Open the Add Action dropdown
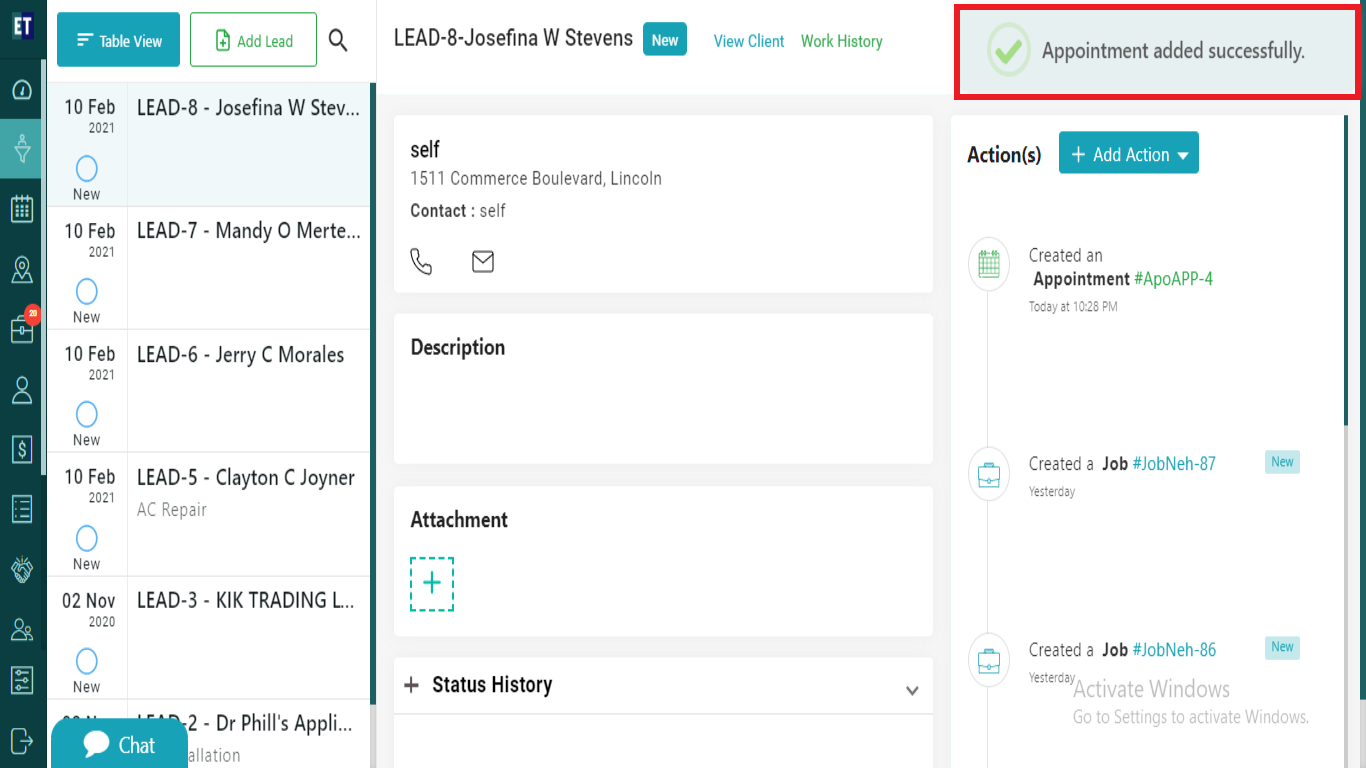Image resolution: width=1366 pixels, height=768 pixels. [x=1129, y=154]
